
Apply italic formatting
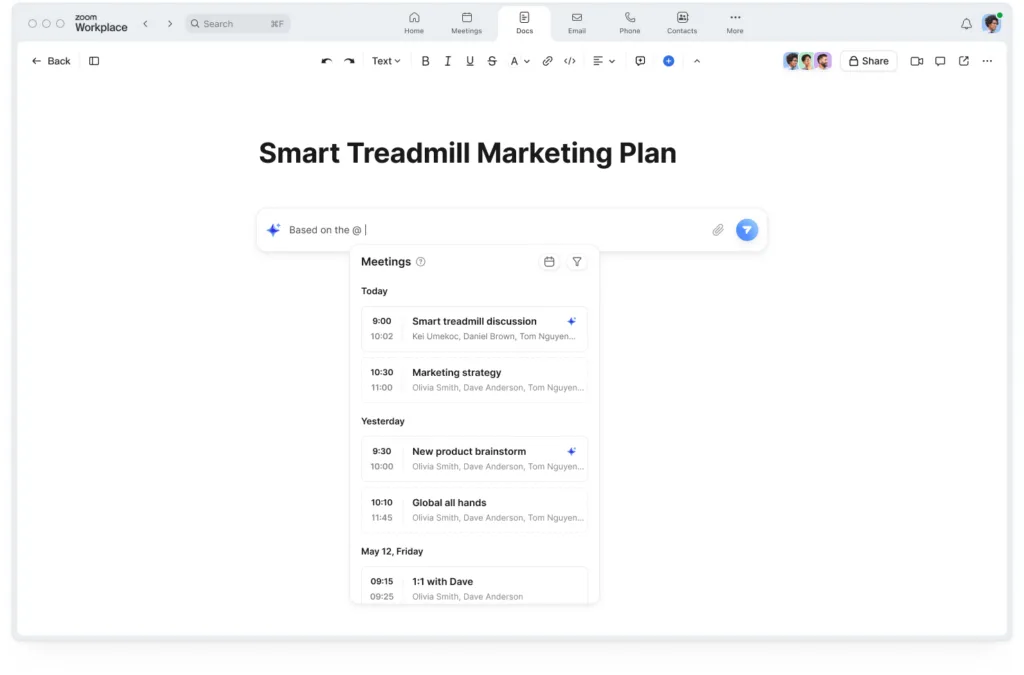tap(447, 61)
